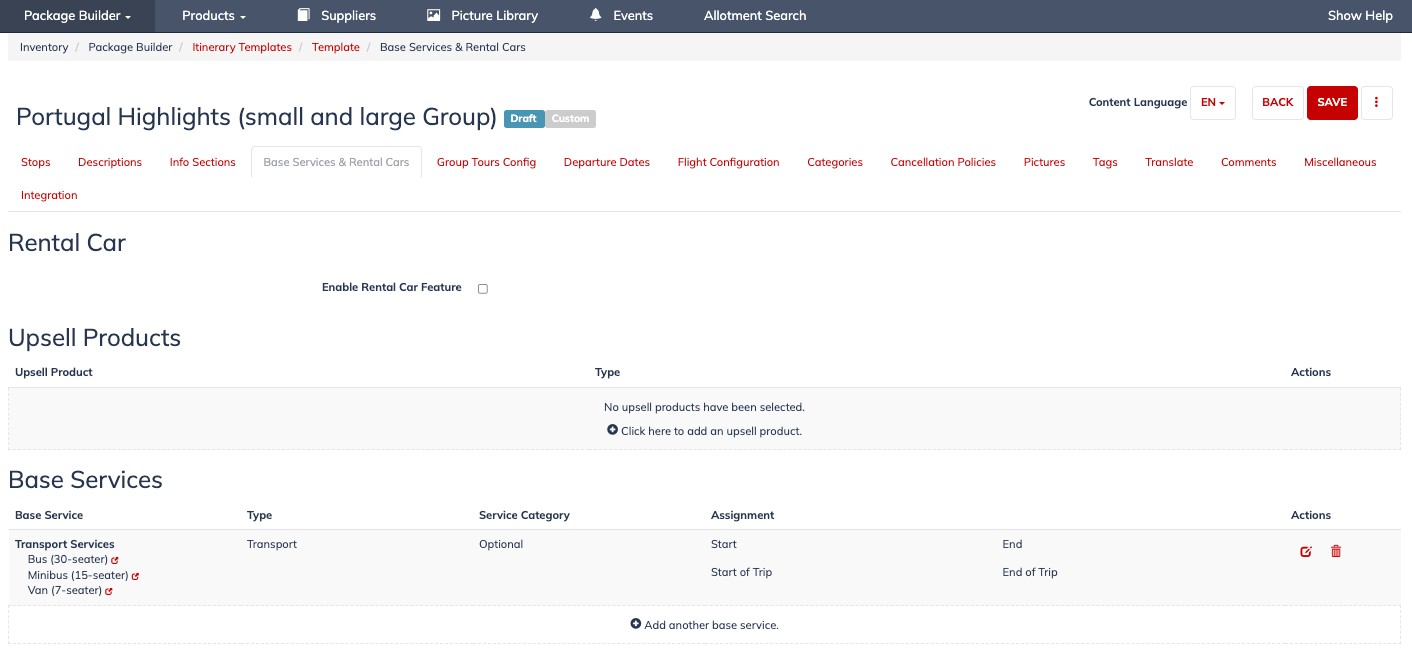Open the Cancellation Policies tab
The width and height of the screenshot is (1412, 660).
[x=943, y=162]
